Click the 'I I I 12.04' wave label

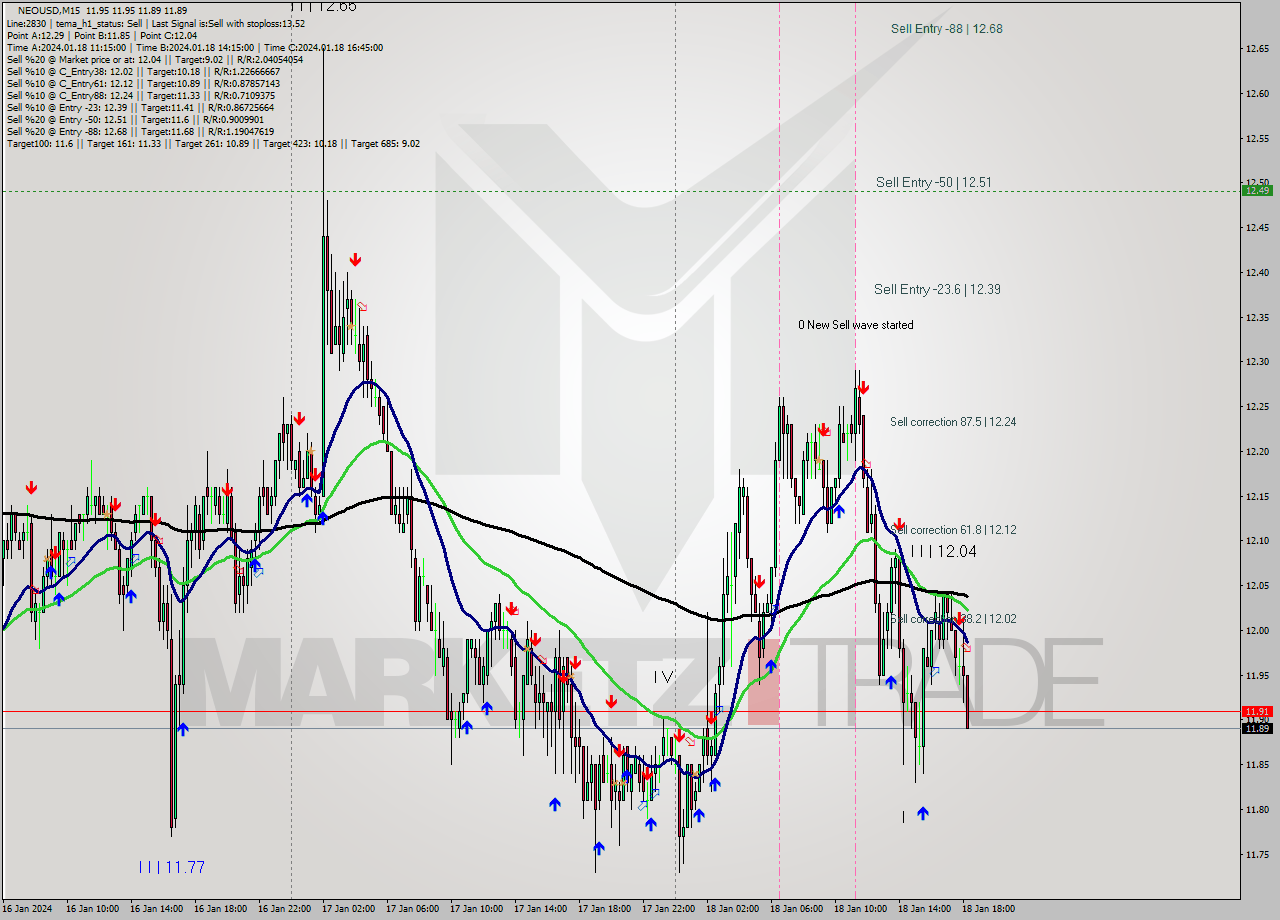[x=943, y=551]
